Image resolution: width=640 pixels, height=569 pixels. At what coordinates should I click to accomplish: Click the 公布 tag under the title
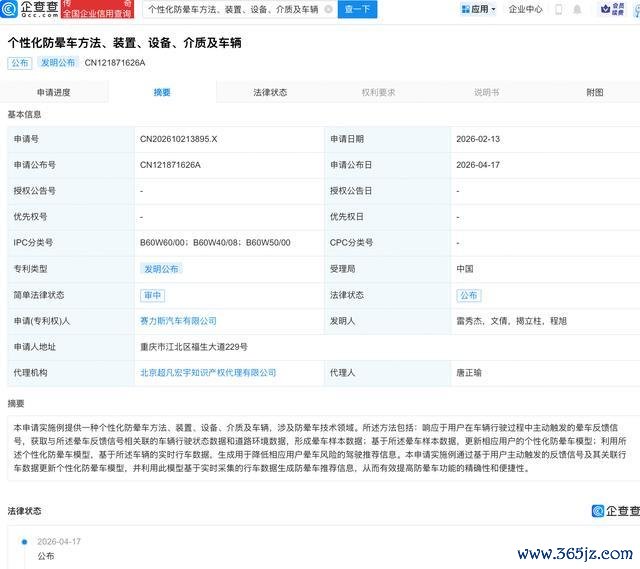pos(20,63)
